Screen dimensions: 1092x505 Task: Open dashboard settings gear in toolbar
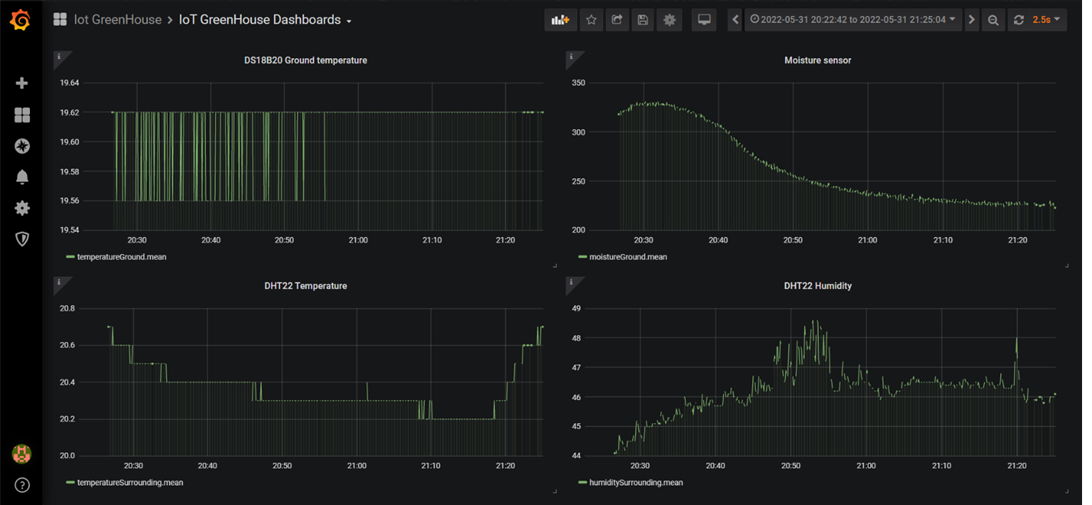(x=669, y=20)
